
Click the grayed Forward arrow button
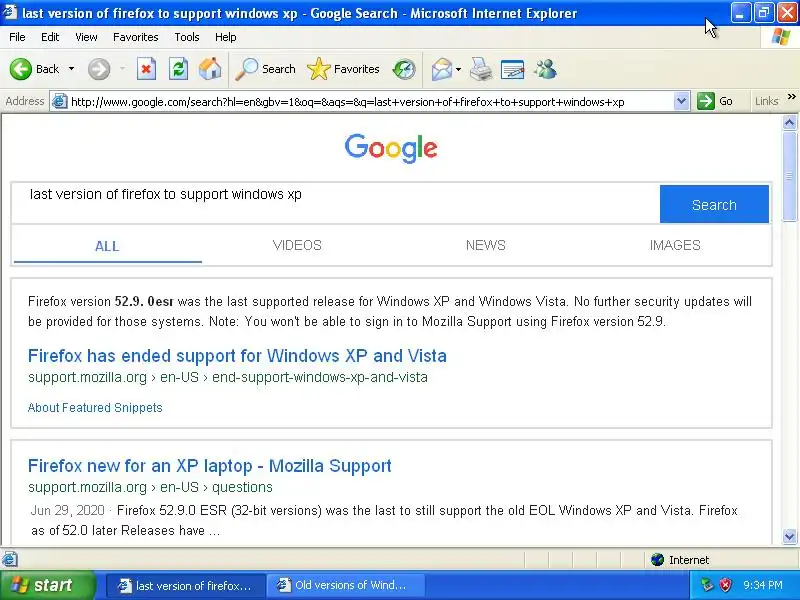99,69
